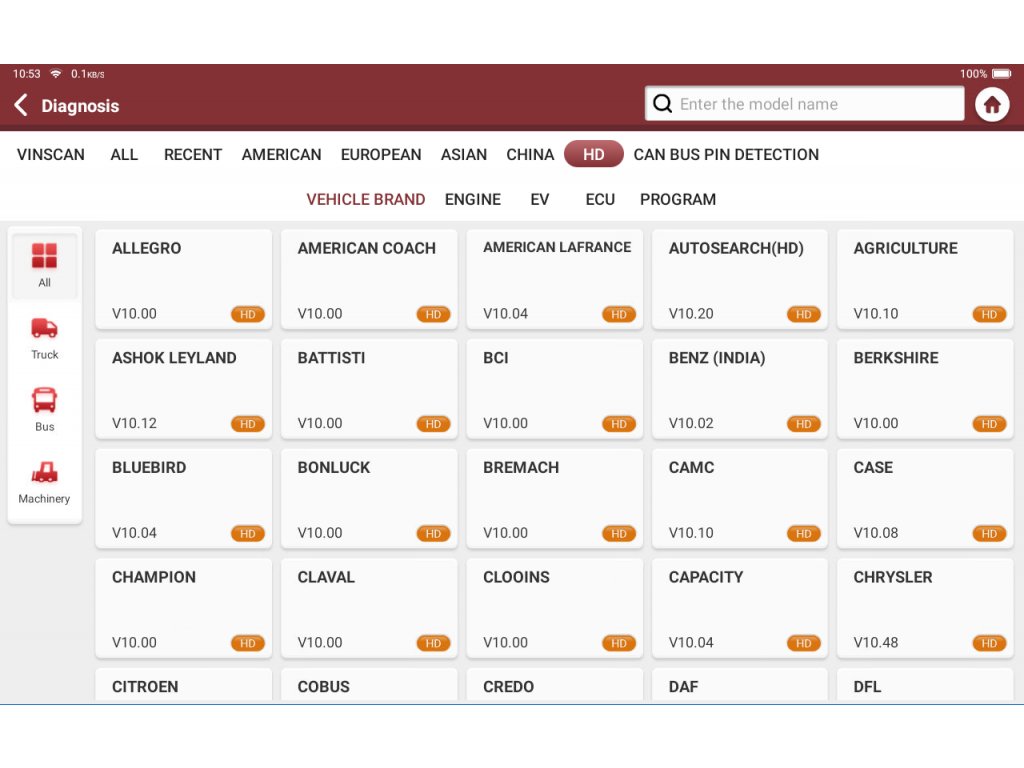
Task: Open the ALLEGRO brand card
Action: click(x=184, y=279)
